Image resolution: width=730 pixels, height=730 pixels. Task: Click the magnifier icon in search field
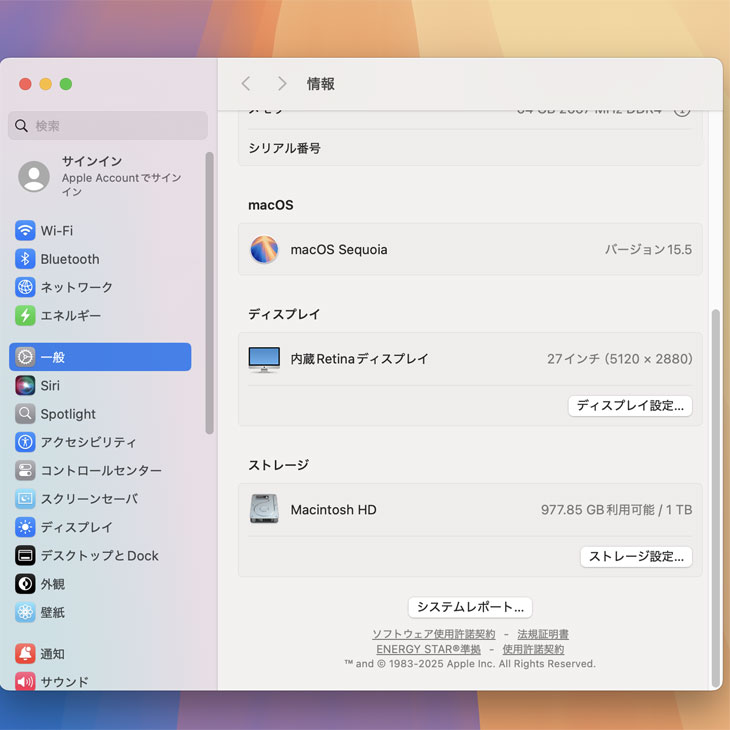click(21, 126)
